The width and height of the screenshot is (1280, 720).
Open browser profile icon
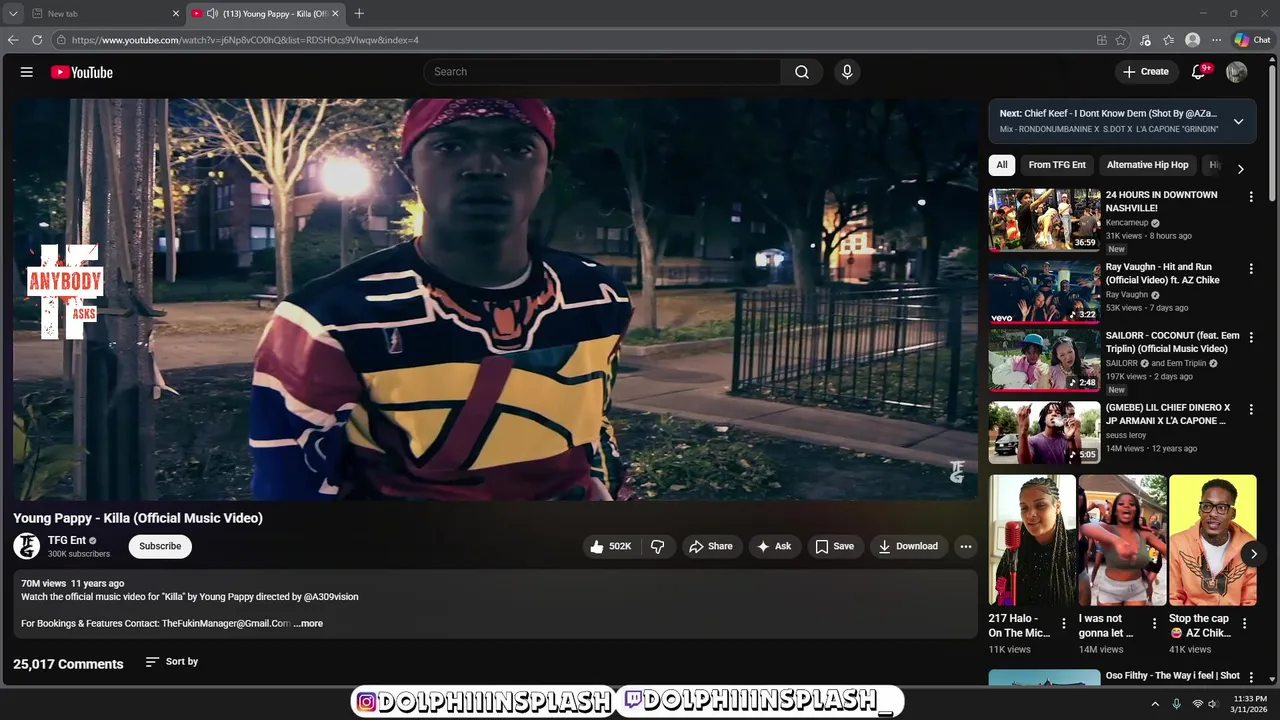1192,40
